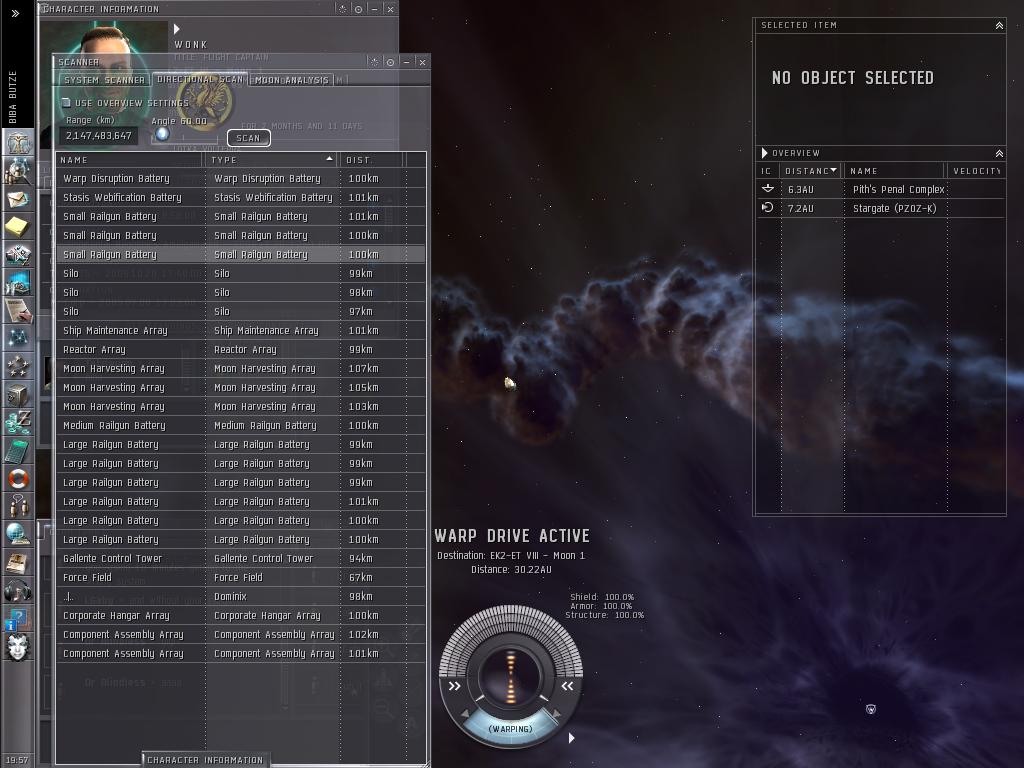Click the Scanner window pin (circle) icon
Image resolution: width=1024 pixels, height=768 pixels.
[391, 62]
